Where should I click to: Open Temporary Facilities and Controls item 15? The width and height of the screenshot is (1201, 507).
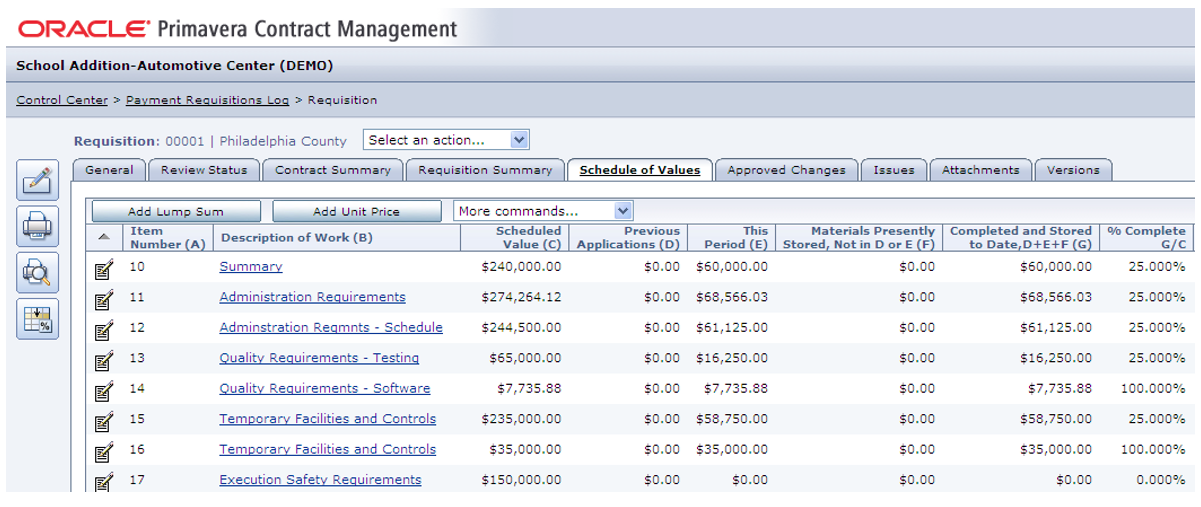pos(328,419)
